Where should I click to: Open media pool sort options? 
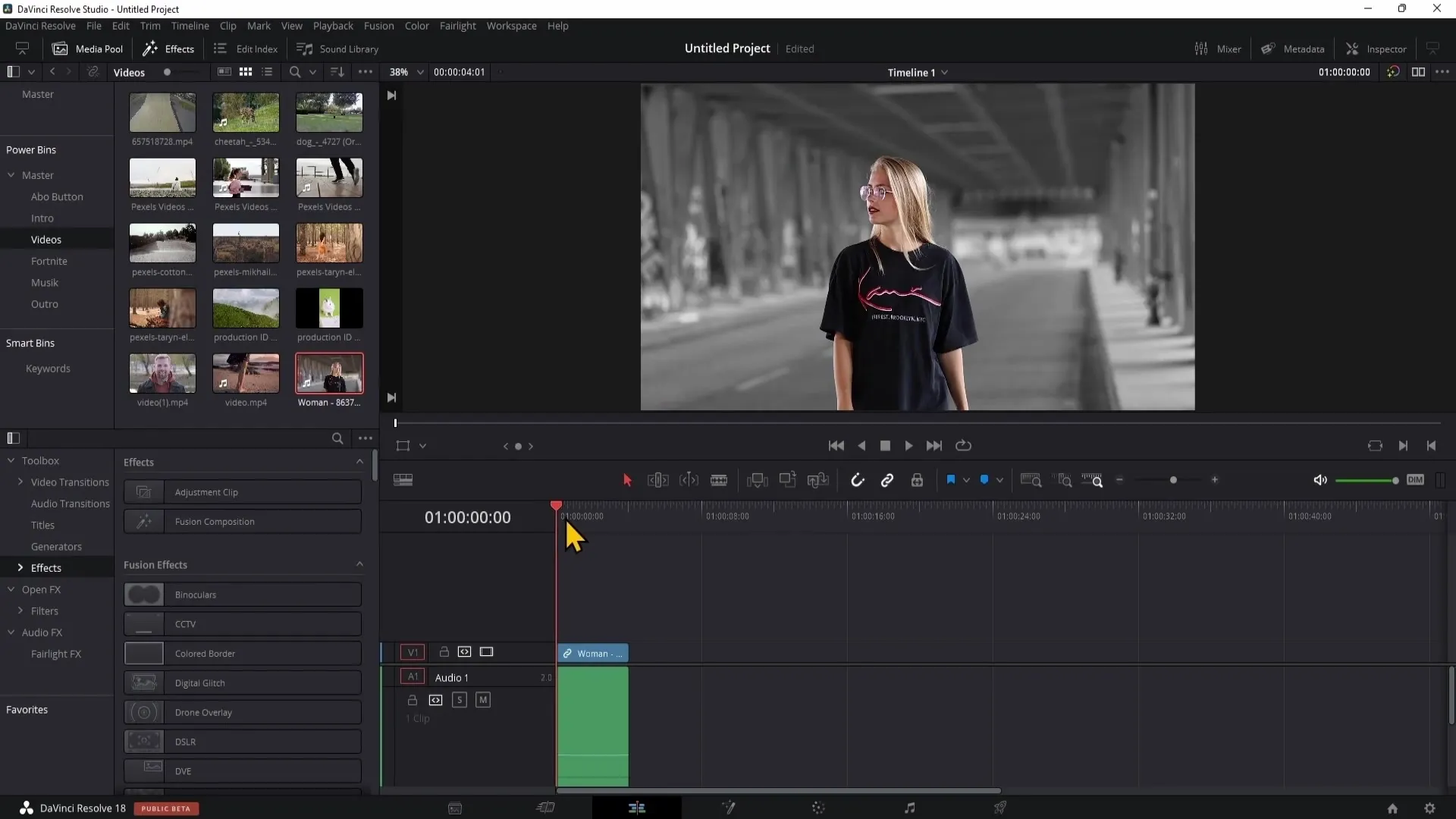[x=337, y=72]
